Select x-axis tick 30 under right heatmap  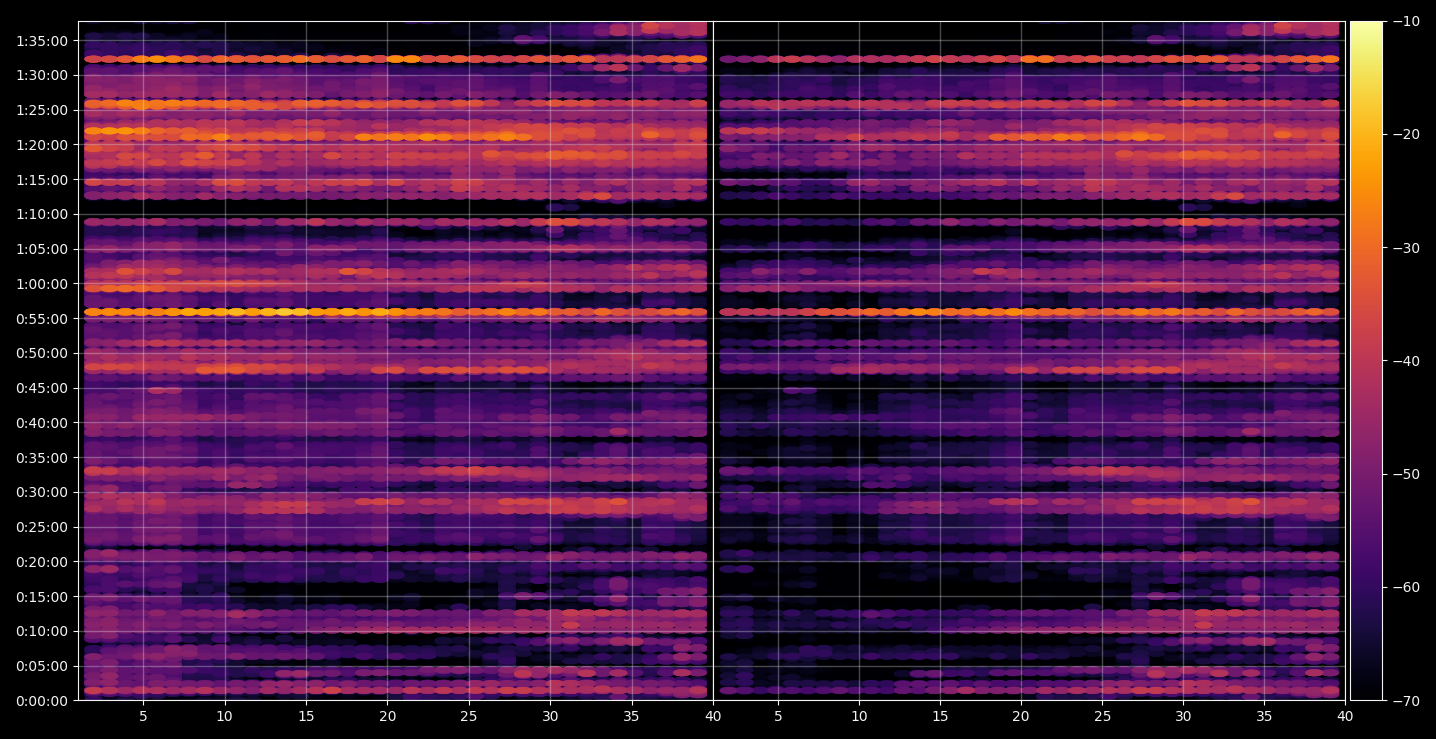click(x=1184, y=717)
